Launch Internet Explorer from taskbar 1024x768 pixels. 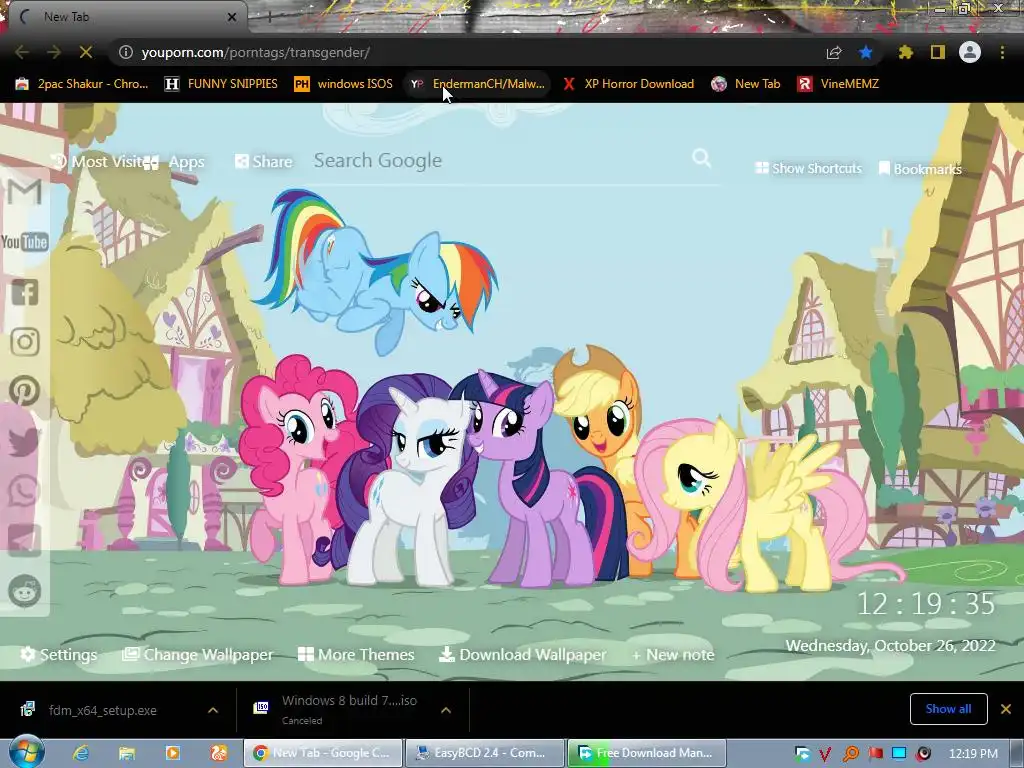coord(81,753)
